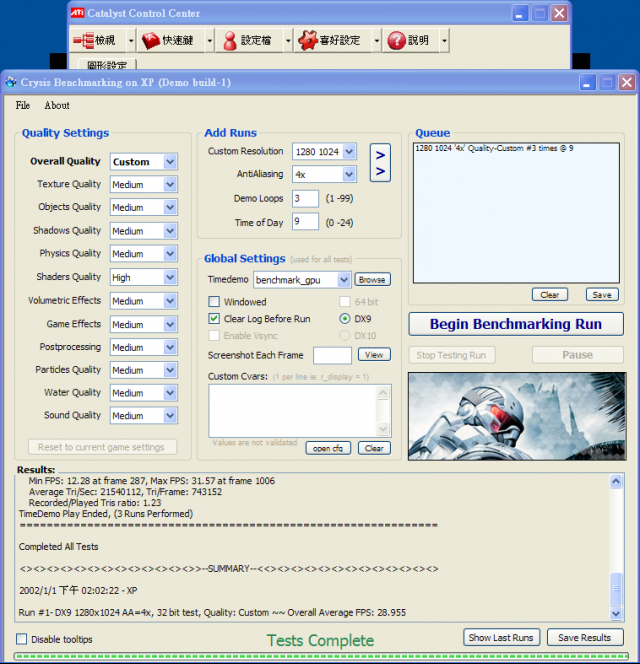Select the queued 1280 1024 4x run entry
The height and width of the screenshot is (664, 640).
(x=494, y=148)
